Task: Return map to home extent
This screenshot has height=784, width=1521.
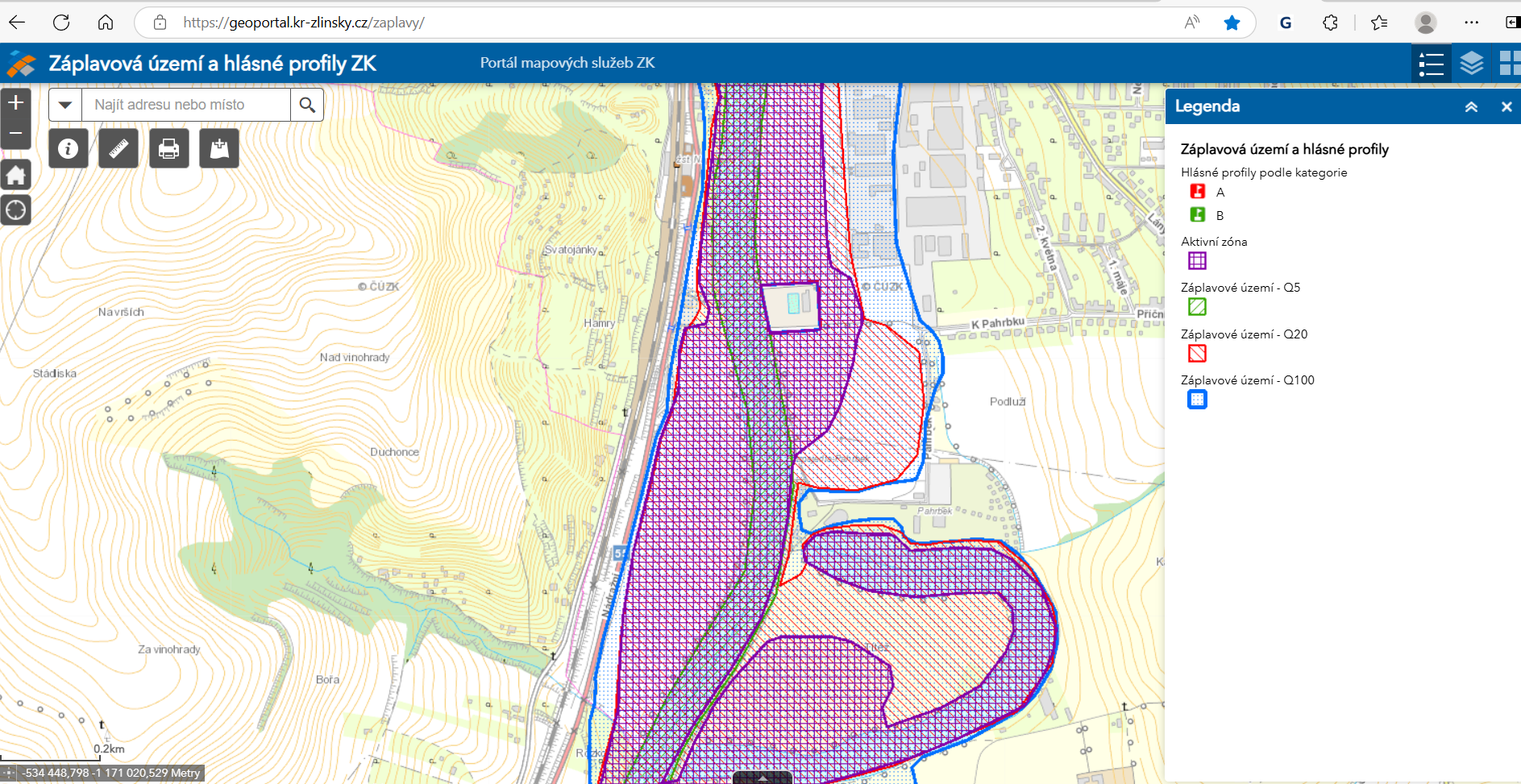Action: point(16,175)
